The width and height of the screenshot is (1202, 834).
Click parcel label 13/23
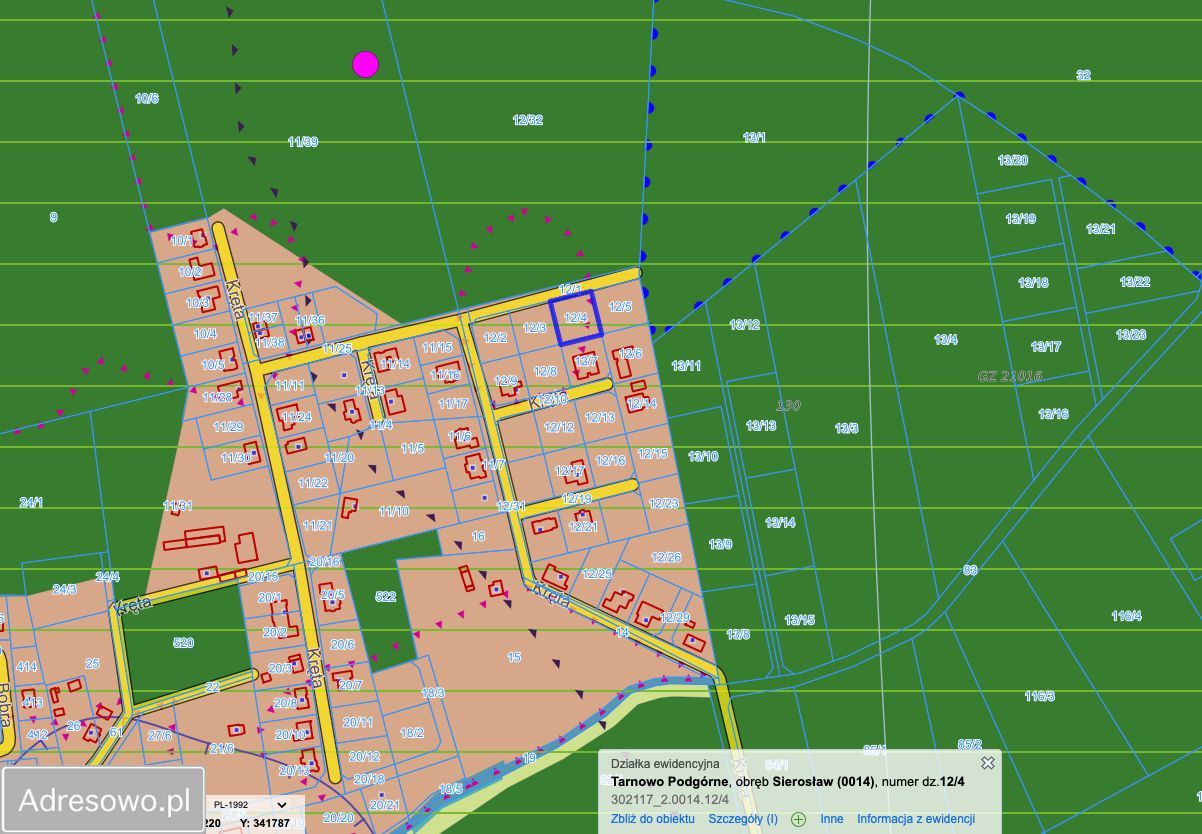tap(1131, 335)
